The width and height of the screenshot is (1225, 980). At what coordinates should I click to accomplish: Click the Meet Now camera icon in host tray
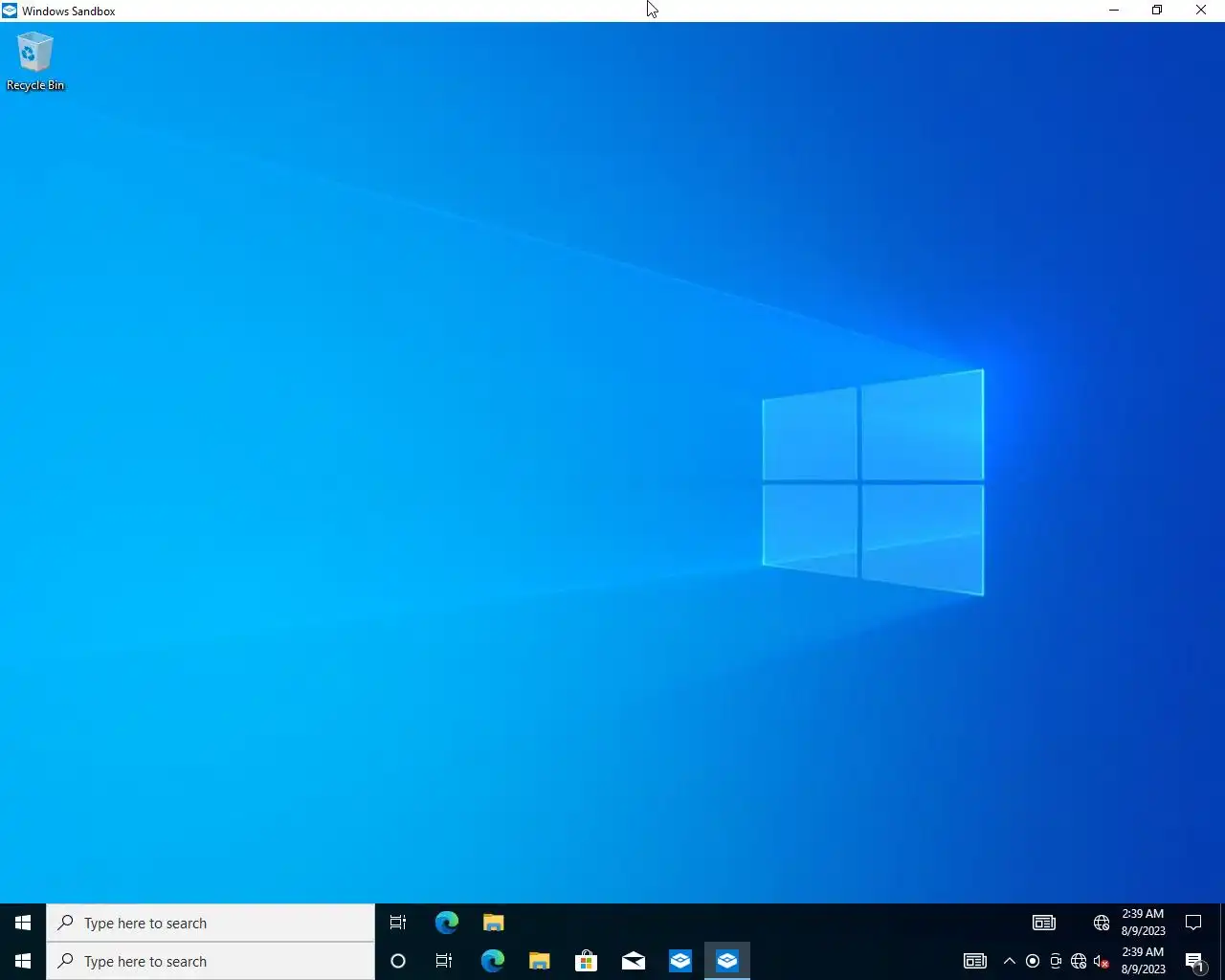(1056, 961)
